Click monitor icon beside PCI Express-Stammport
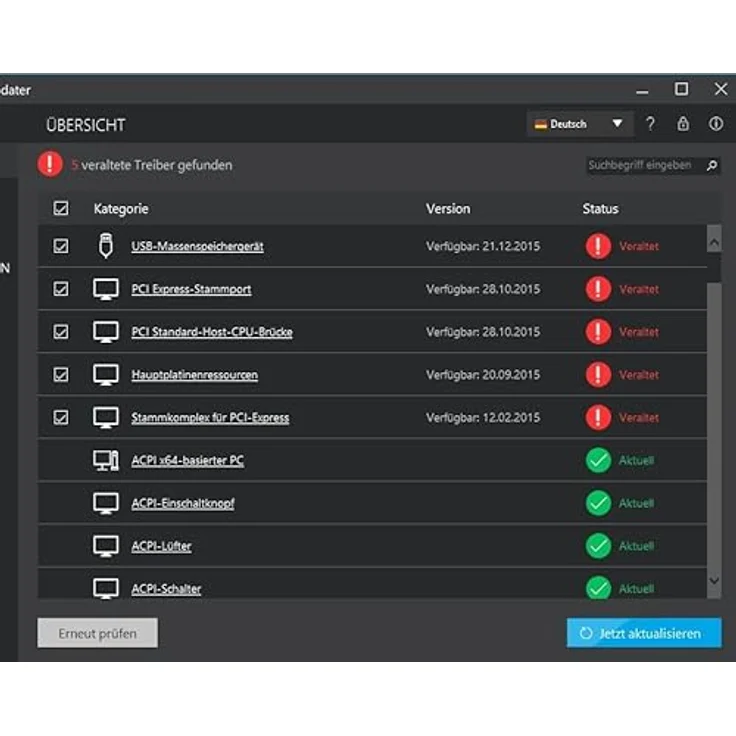The height and width of the screenshot is (736, 736). coord(106,289)
